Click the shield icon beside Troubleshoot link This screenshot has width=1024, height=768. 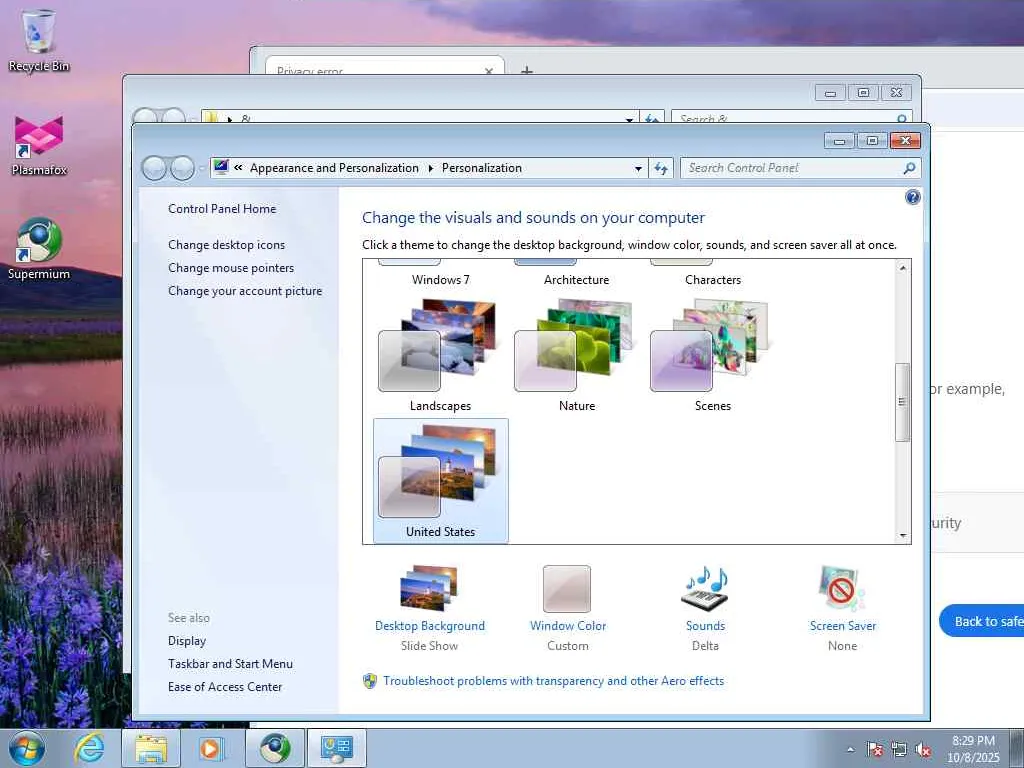(370, 681)
